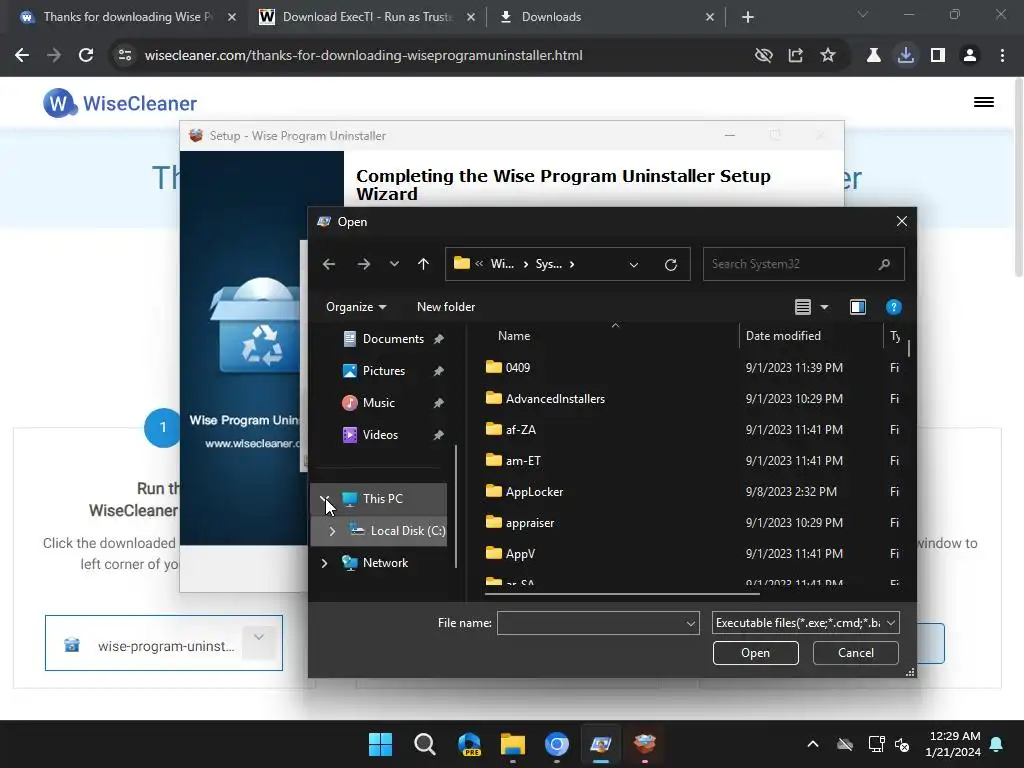Go forward in the Open dialog
The height and width of the screenshot is (768, 1024).
point(364,264)
